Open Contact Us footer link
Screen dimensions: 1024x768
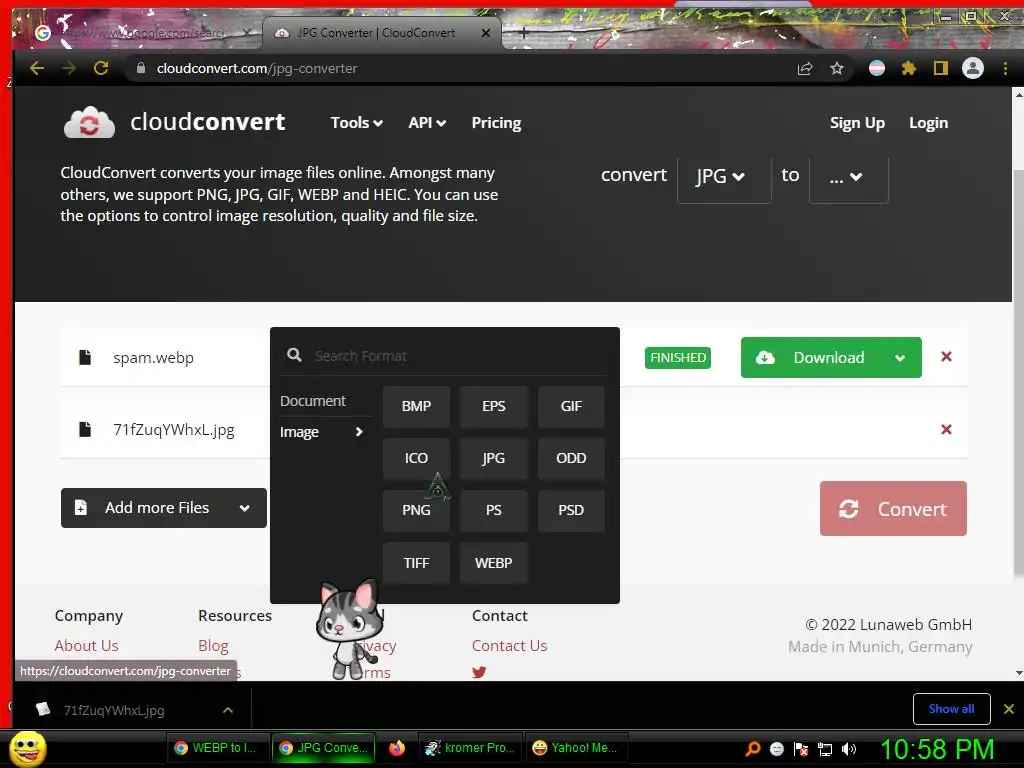pos(509,646)
